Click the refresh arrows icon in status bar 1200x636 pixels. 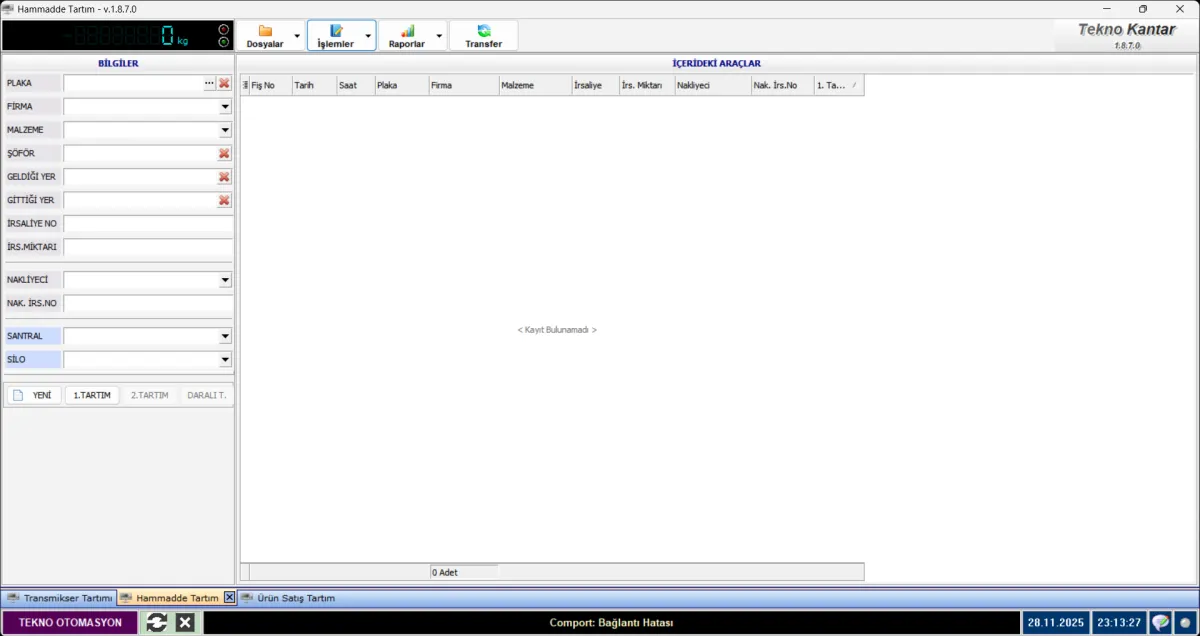tap(157, 623)
